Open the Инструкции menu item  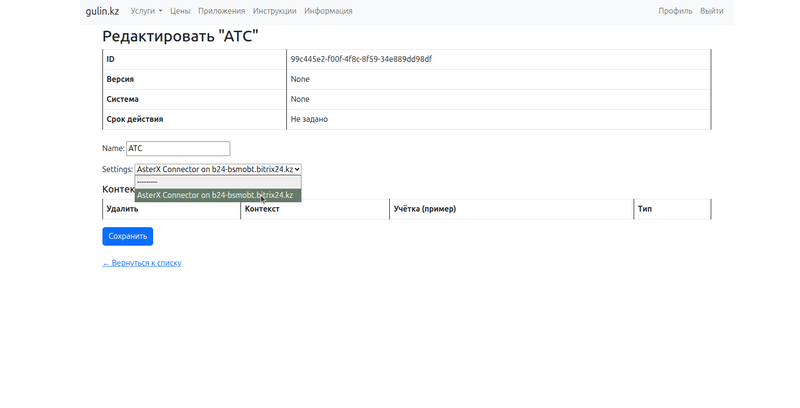[274, 11]
